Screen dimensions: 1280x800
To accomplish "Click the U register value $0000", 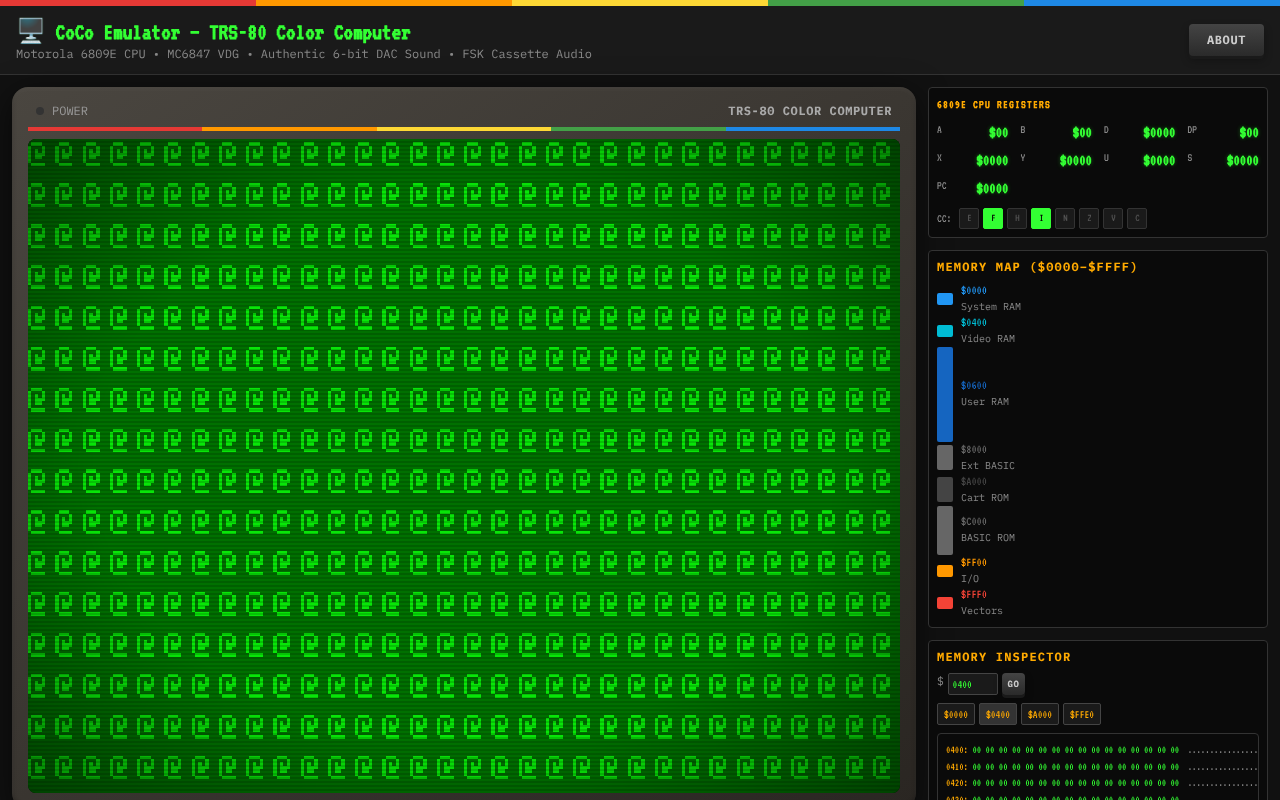I will click(1160, 160).
